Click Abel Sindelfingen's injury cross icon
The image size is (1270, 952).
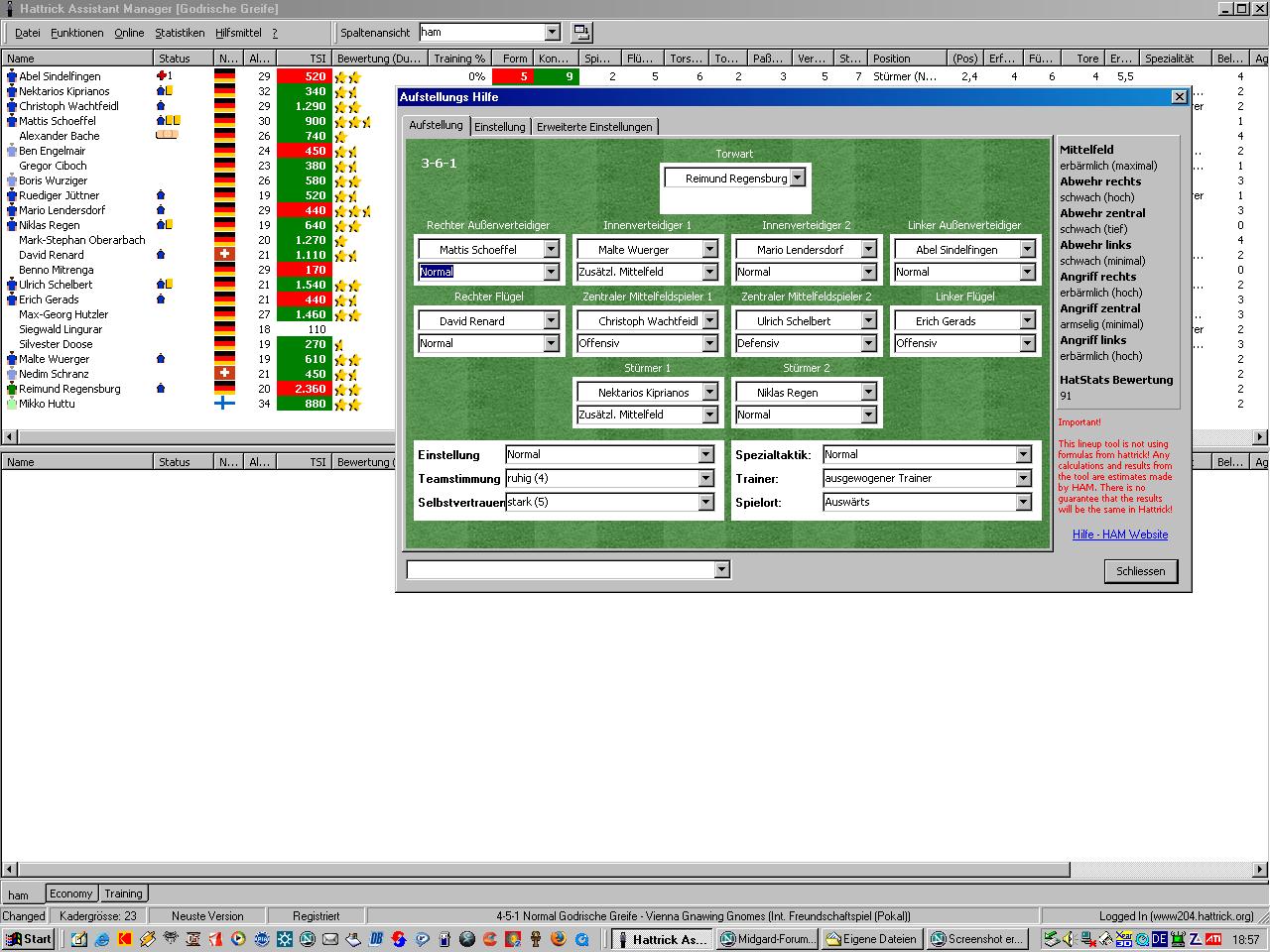(162, 75)
